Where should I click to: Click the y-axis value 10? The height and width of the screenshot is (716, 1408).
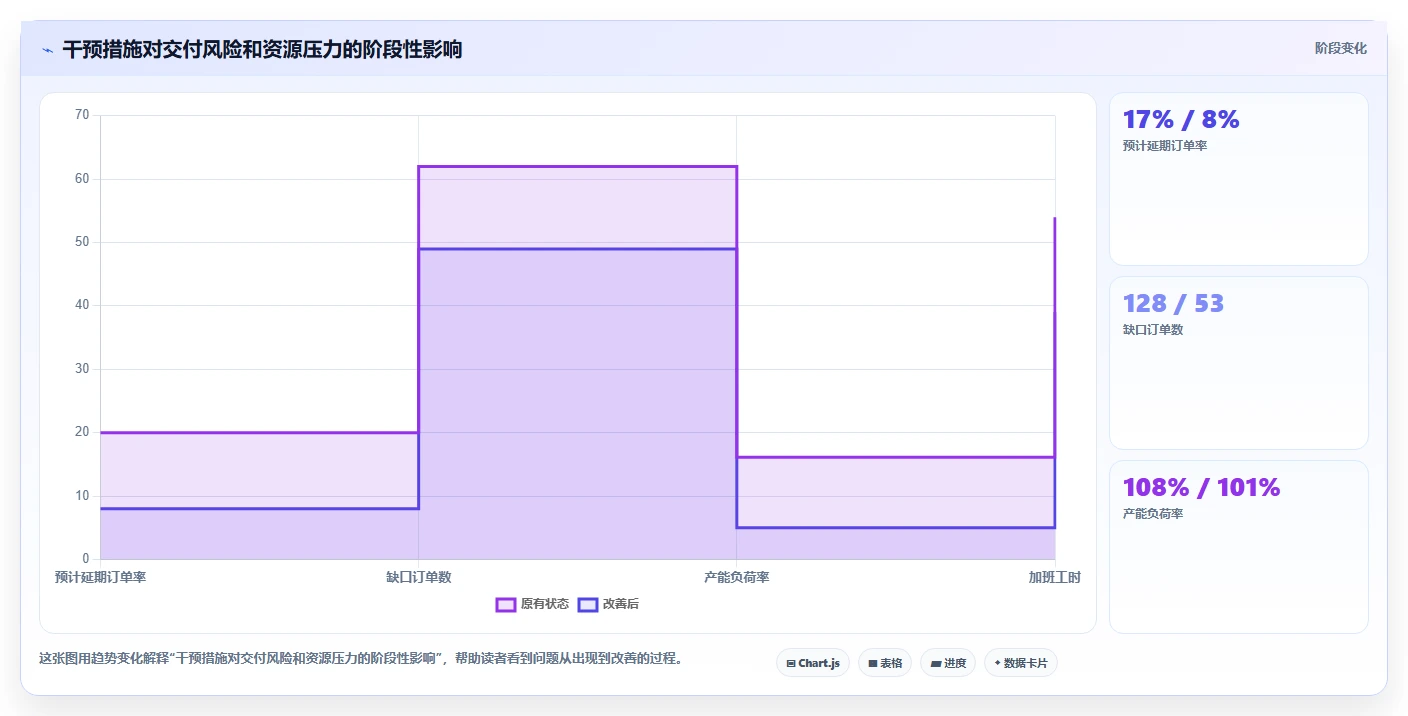coord(82,496)
